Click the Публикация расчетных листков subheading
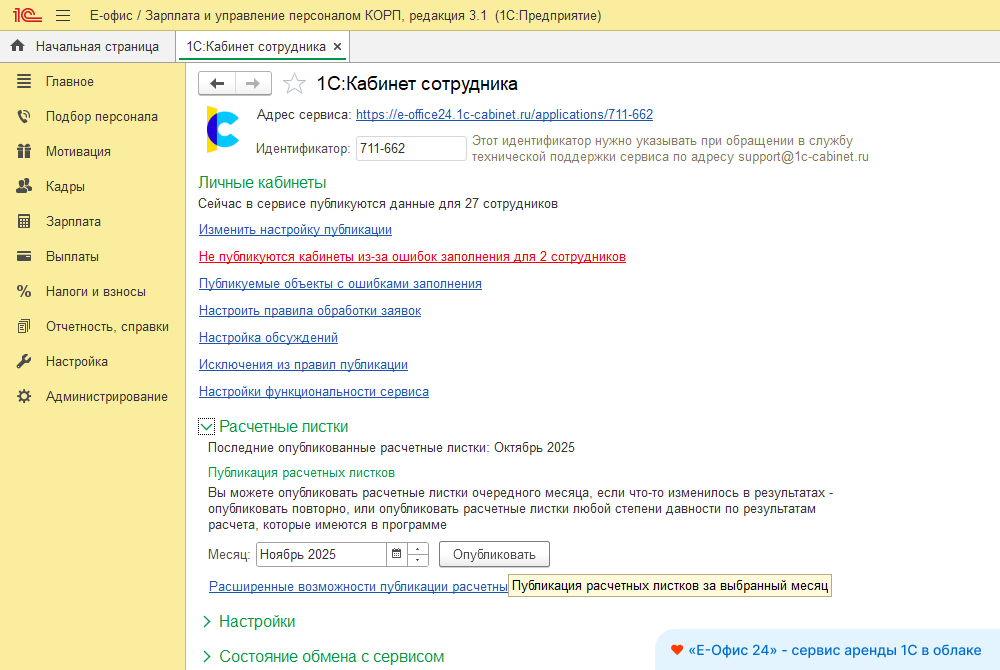The image size is (1000, 670). [x=301, y=472]
